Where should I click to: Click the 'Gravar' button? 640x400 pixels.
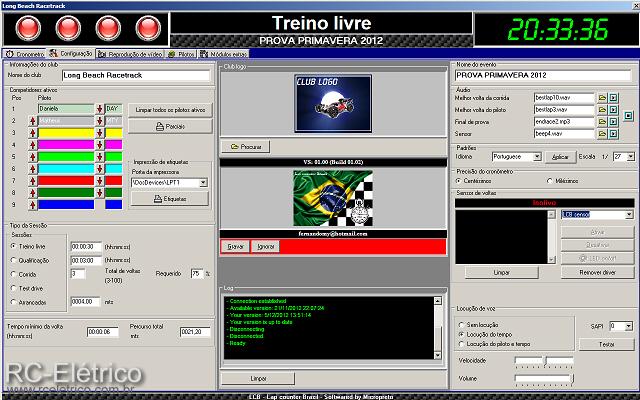coord(236,245)
